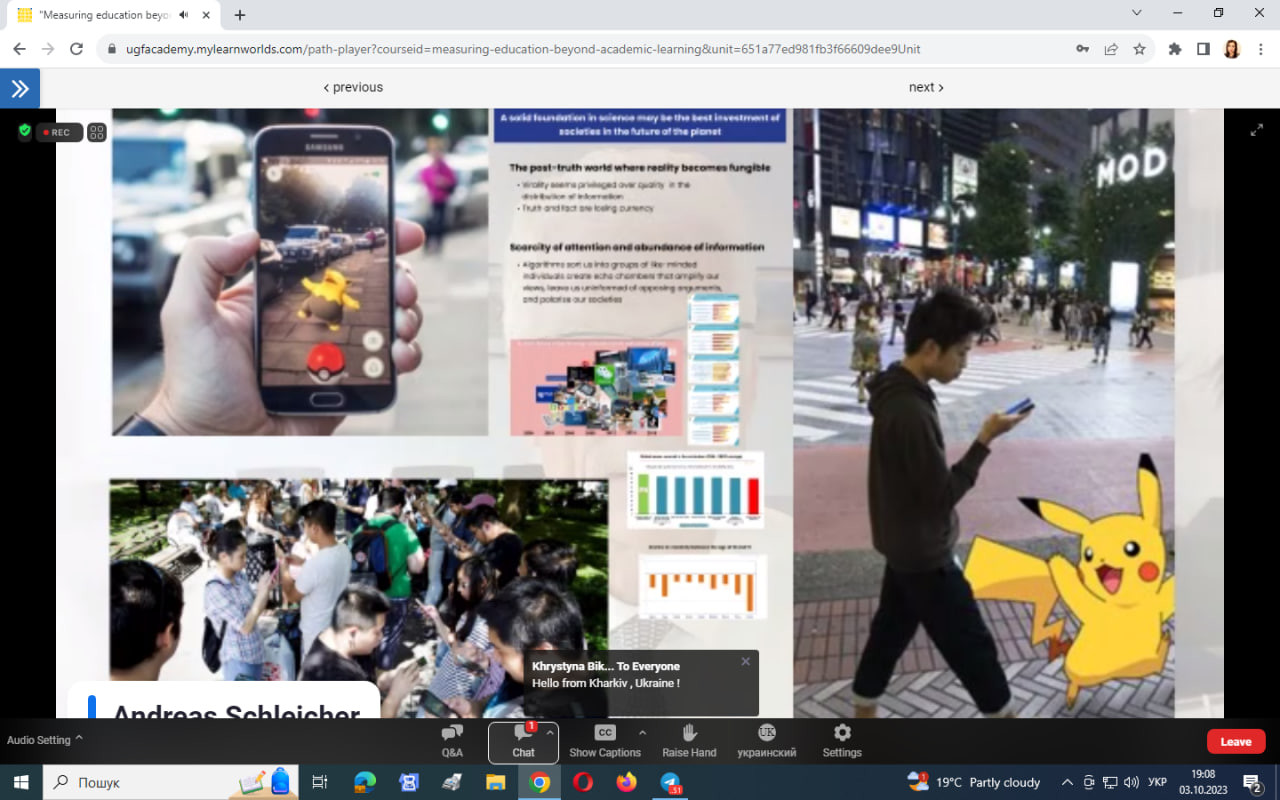Click the gallery view grid icon
Viewport: 1280px width, 800px height.
tap(97, 132)
